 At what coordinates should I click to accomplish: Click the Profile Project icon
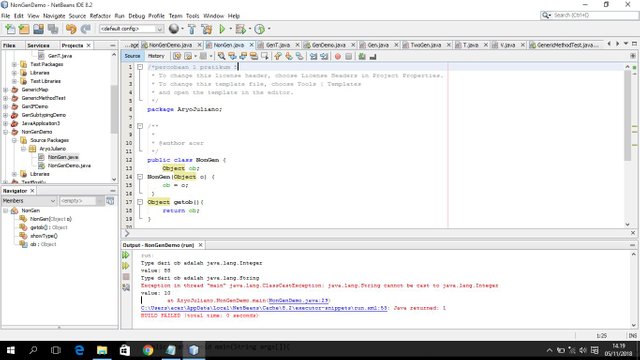click(x=259, y=29)
